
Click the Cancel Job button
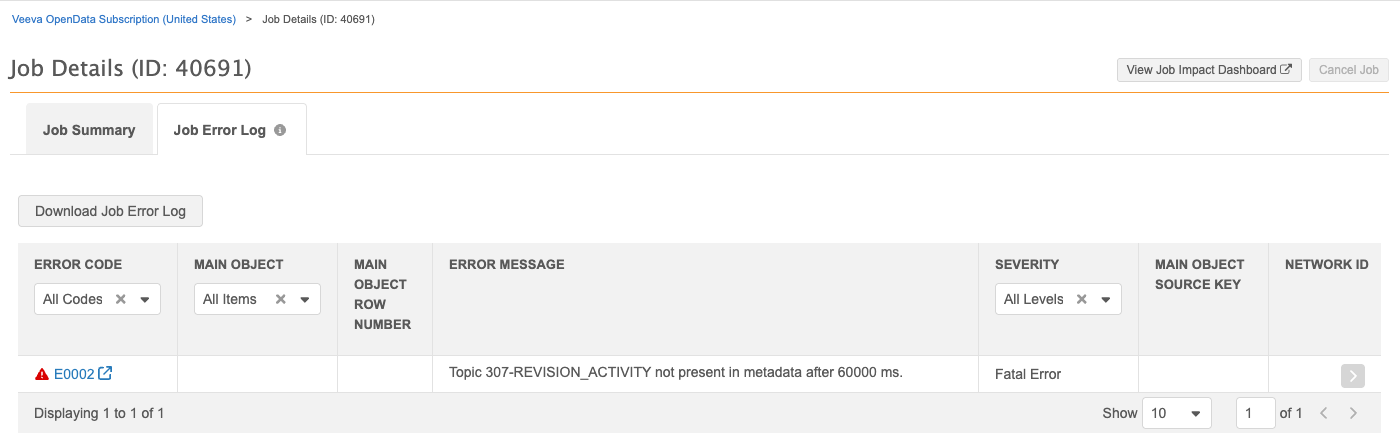[x=1348, y=70]
